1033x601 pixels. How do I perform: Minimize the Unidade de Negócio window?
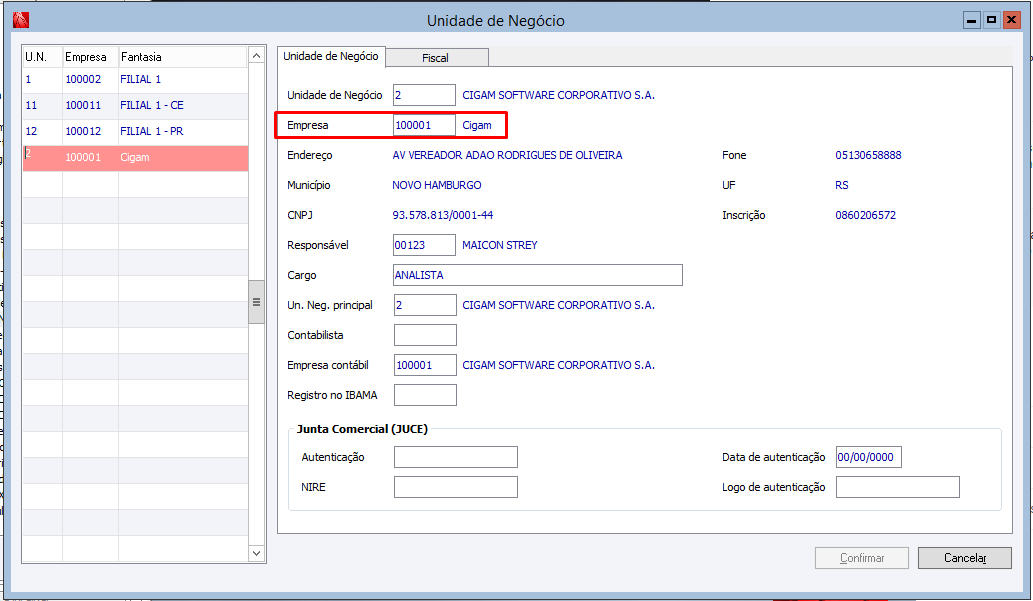[971, 20]
